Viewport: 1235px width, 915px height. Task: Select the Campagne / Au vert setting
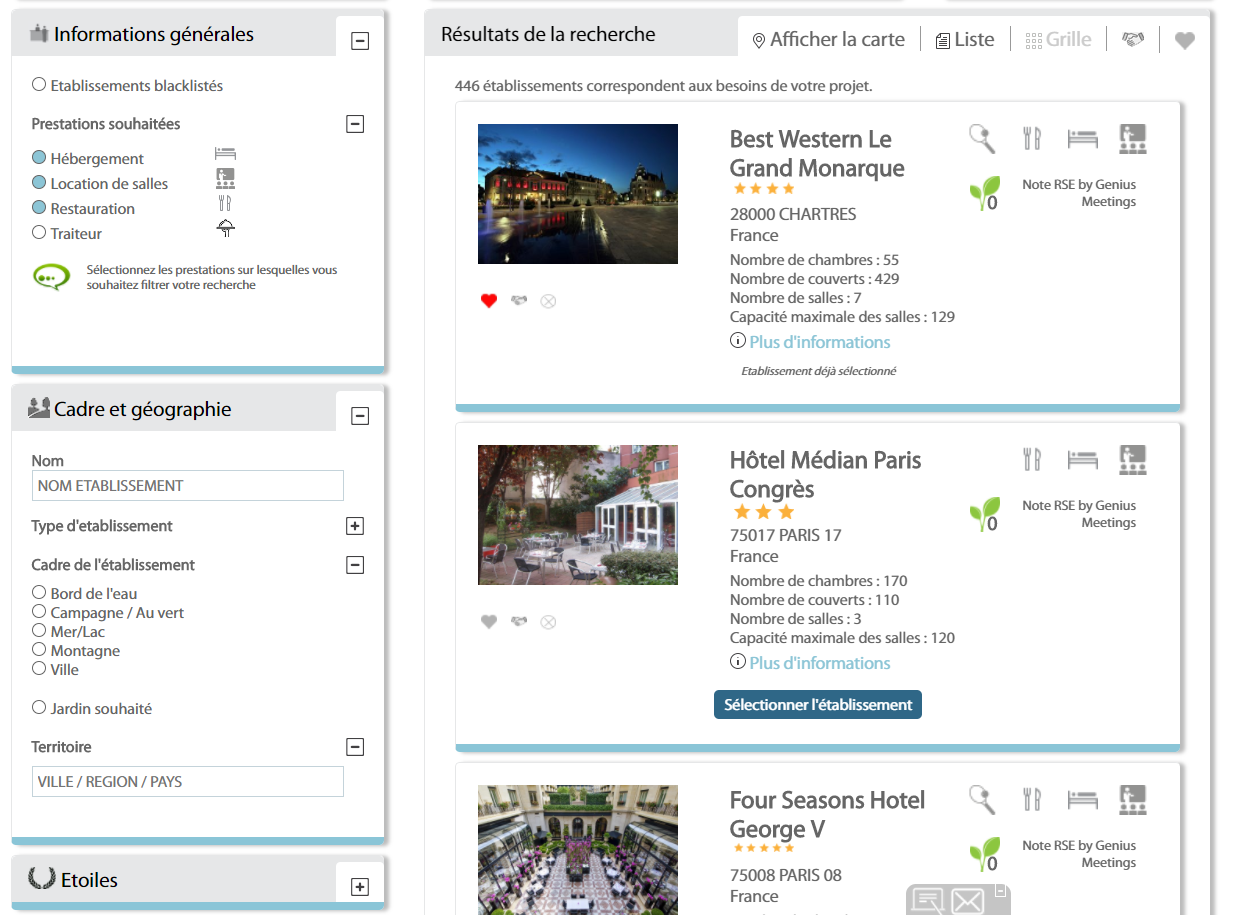[39, 612]
